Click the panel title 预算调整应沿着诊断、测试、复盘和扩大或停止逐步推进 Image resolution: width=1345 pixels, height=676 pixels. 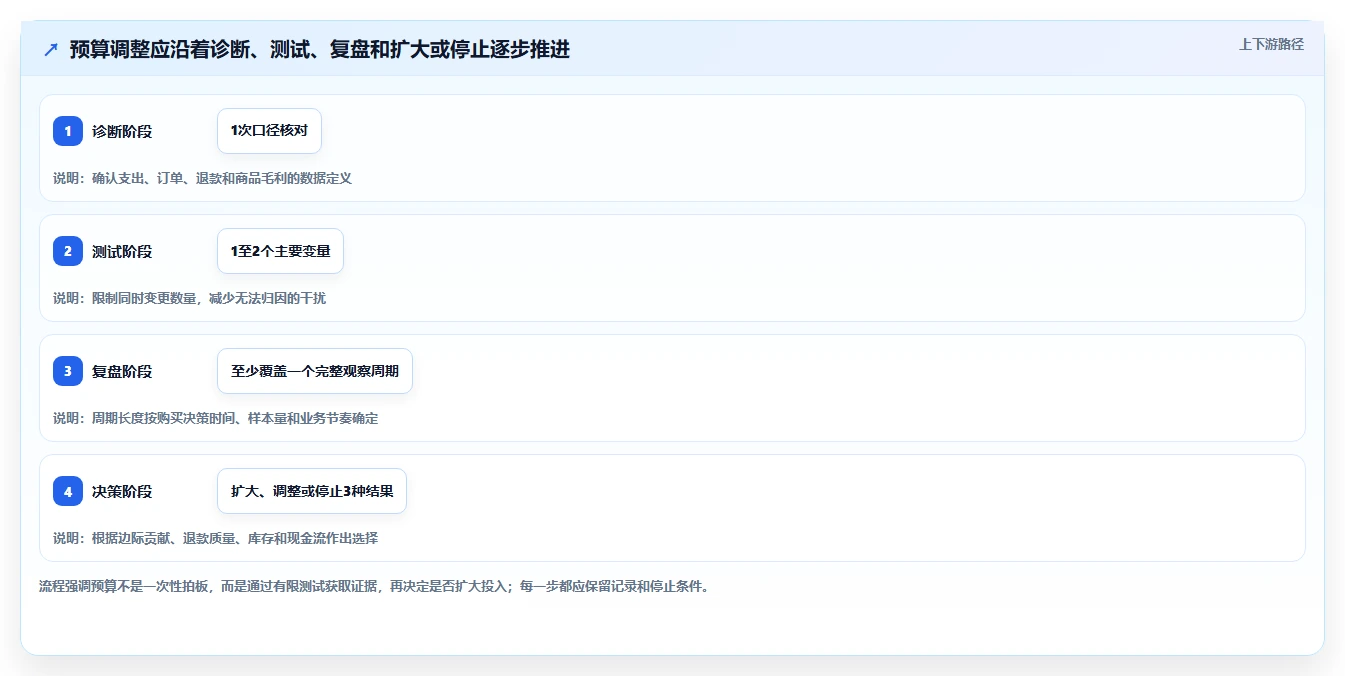tap(320, 50)
